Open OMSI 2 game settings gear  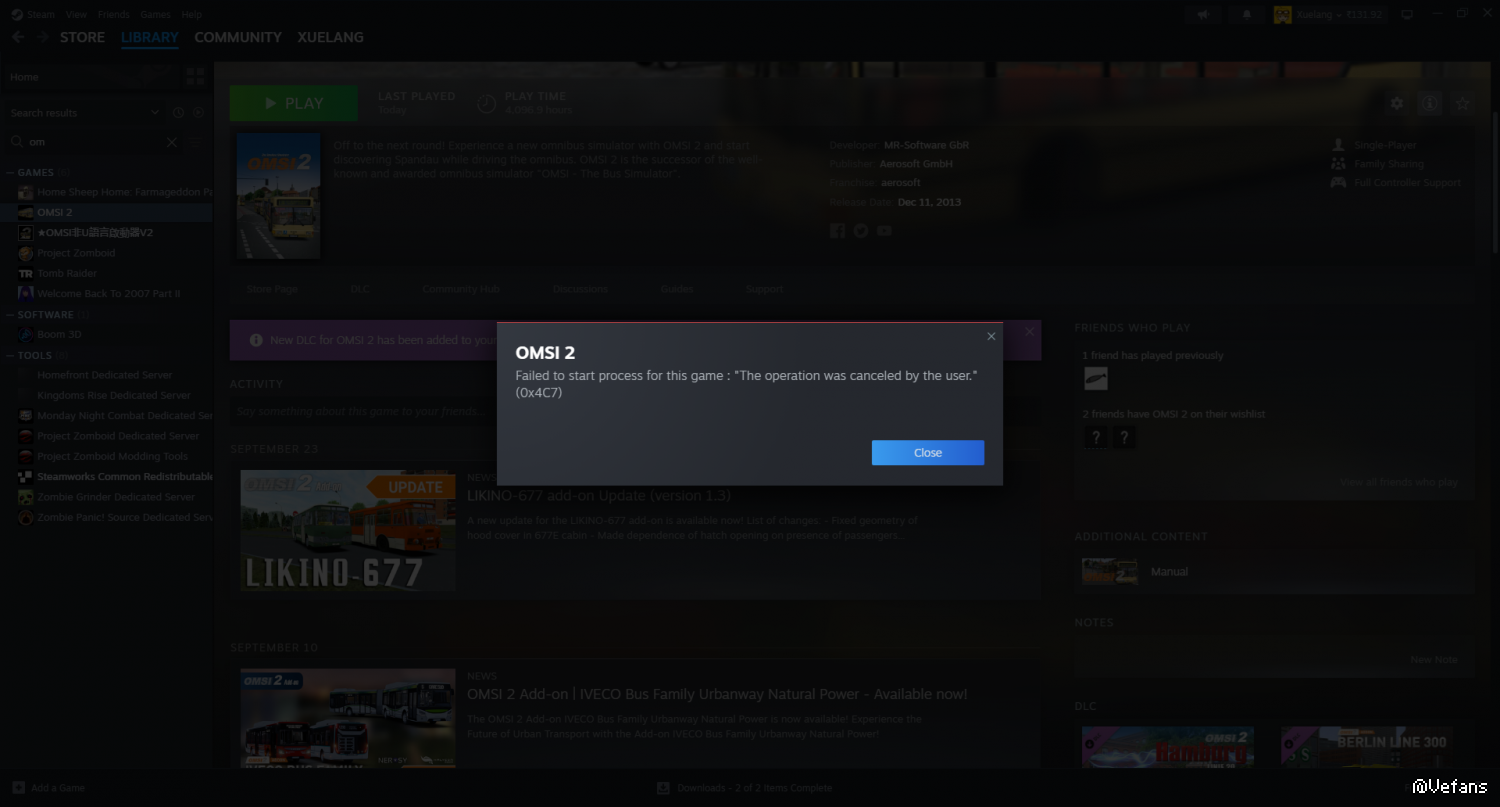click(x=1397, y=103)
